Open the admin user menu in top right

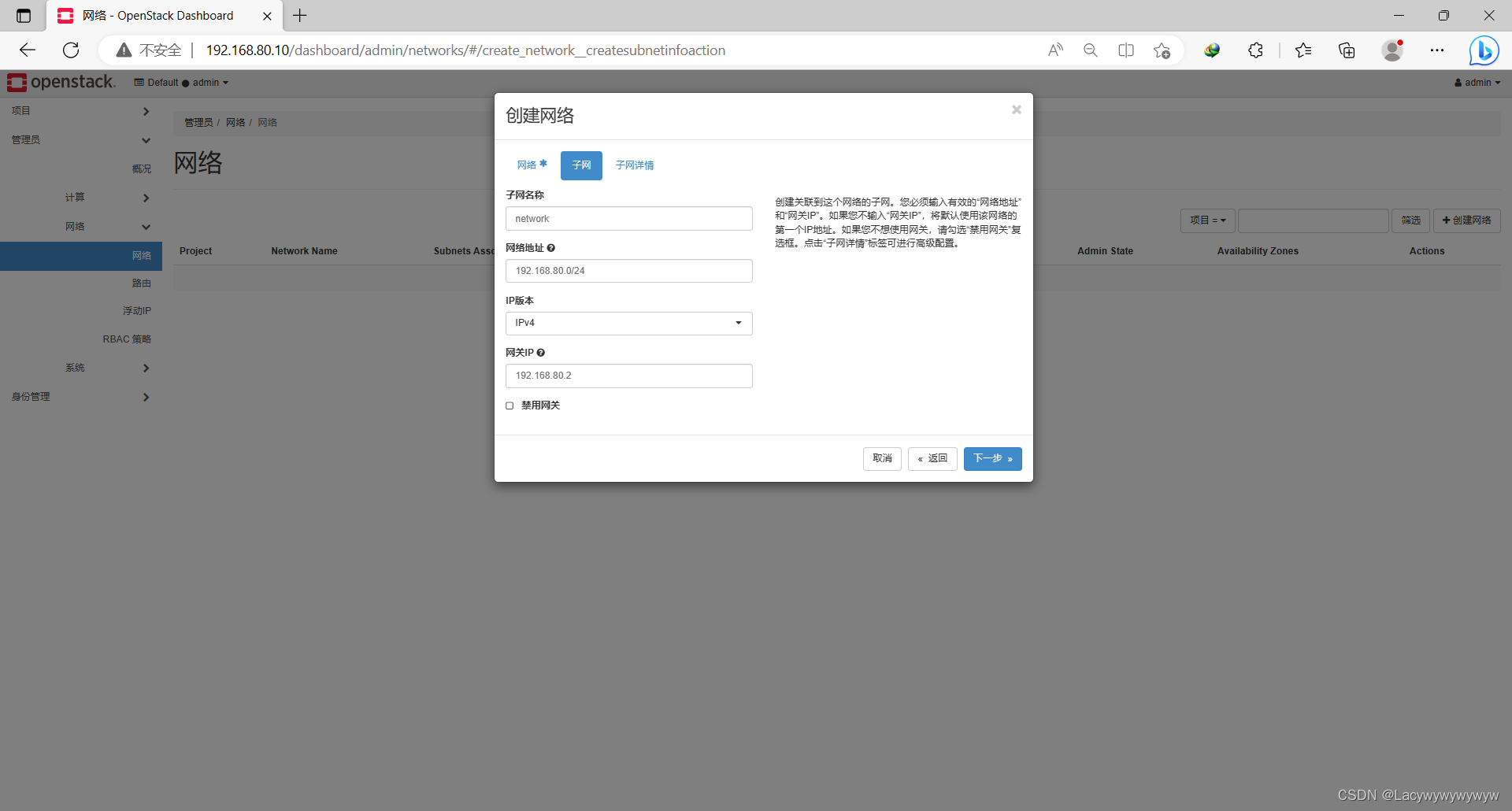1477,82
